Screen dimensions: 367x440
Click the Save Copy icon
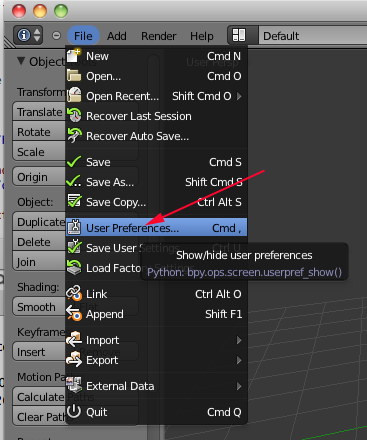[x=74, y=201]
